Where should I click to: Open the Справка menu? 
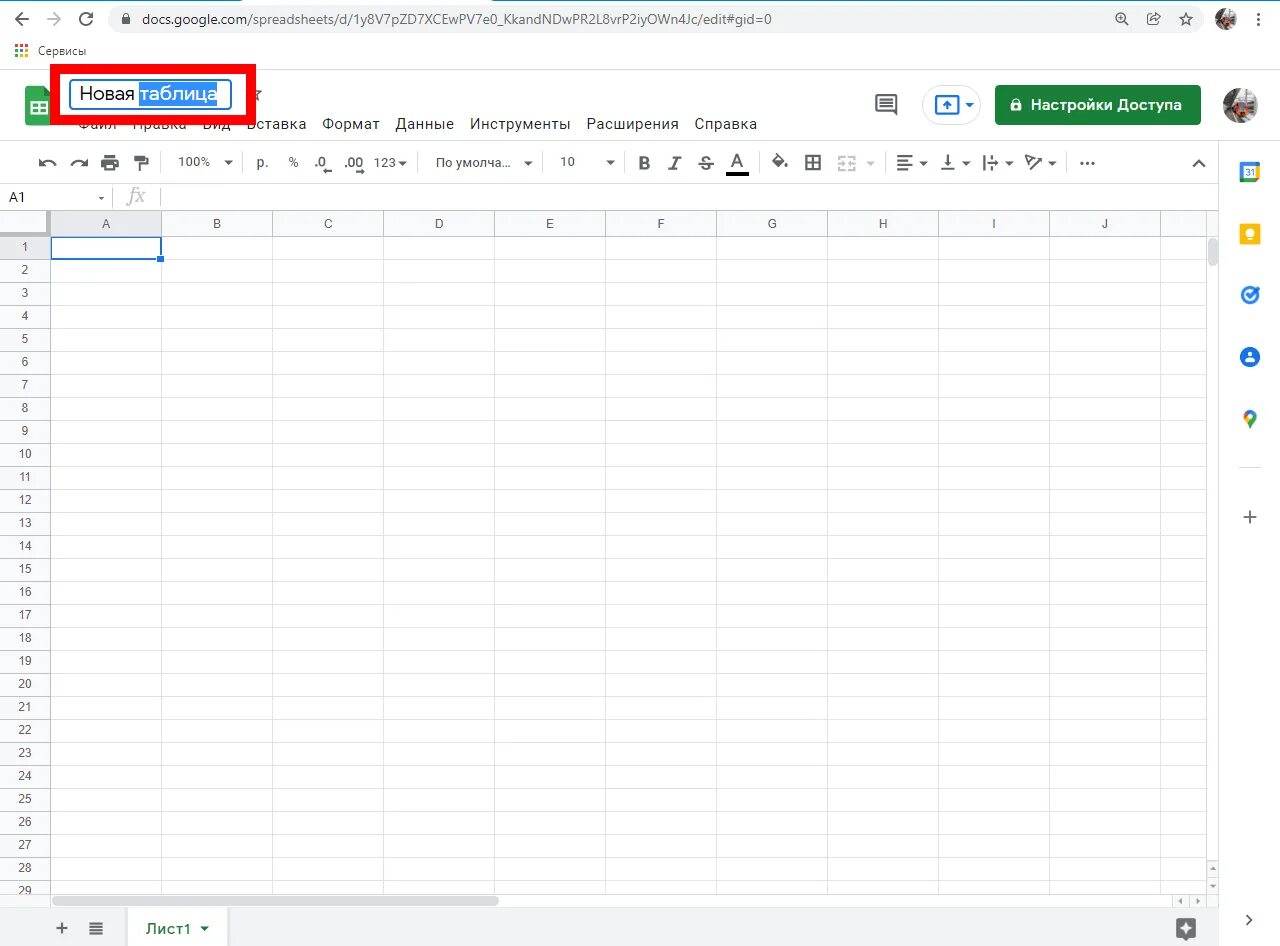pyautogui.click(x=726, y=124)
